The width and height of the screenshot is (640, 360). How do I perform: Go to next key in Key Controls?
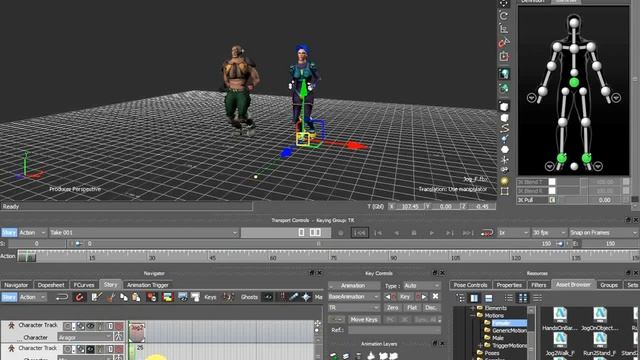(424, 297)
